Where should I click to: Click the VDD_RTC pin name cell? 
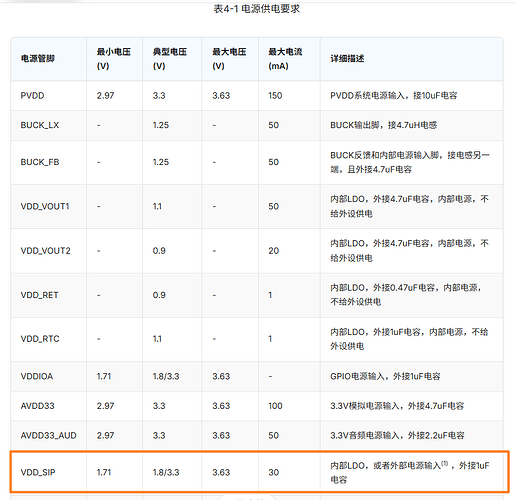pos(49,339)
